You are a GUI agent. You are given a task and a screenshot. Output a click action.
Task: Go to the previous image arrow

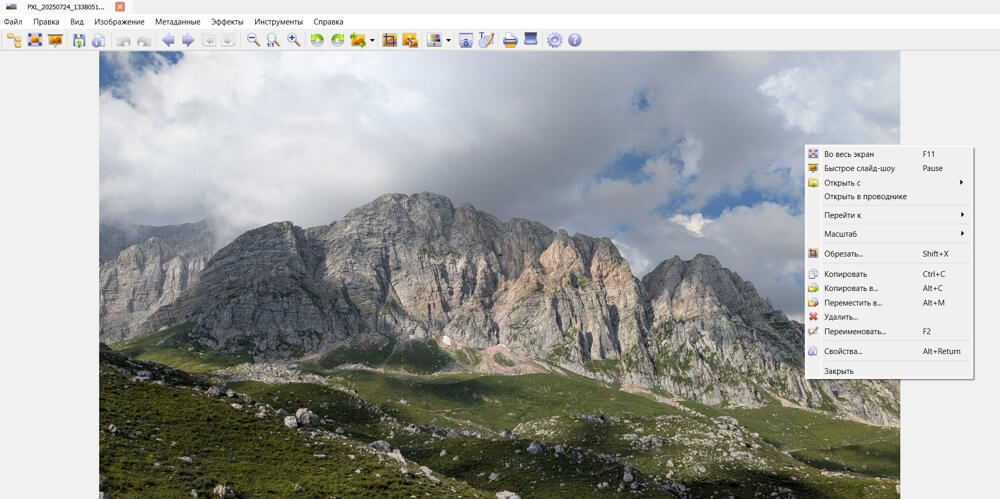pyautogui.click(x=168, y=40)
